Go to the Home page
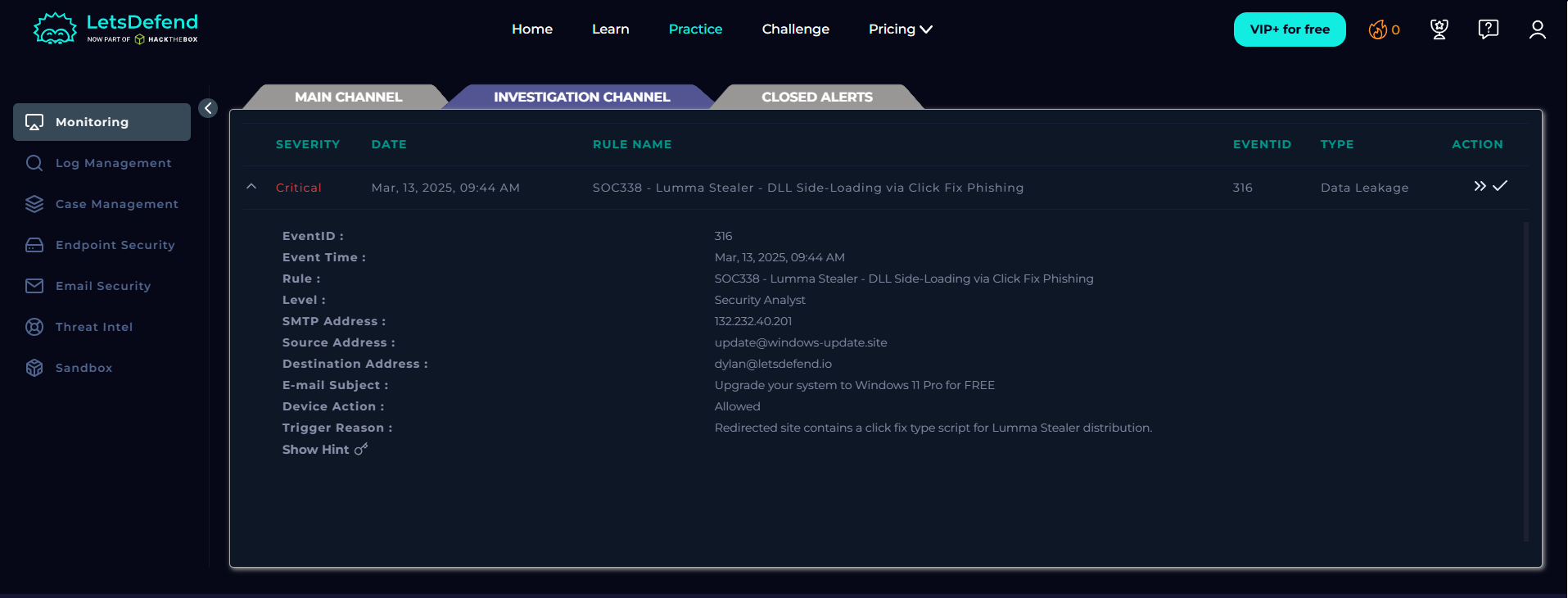The width and height of the screenshot is (1568, 598). [532, 29]
